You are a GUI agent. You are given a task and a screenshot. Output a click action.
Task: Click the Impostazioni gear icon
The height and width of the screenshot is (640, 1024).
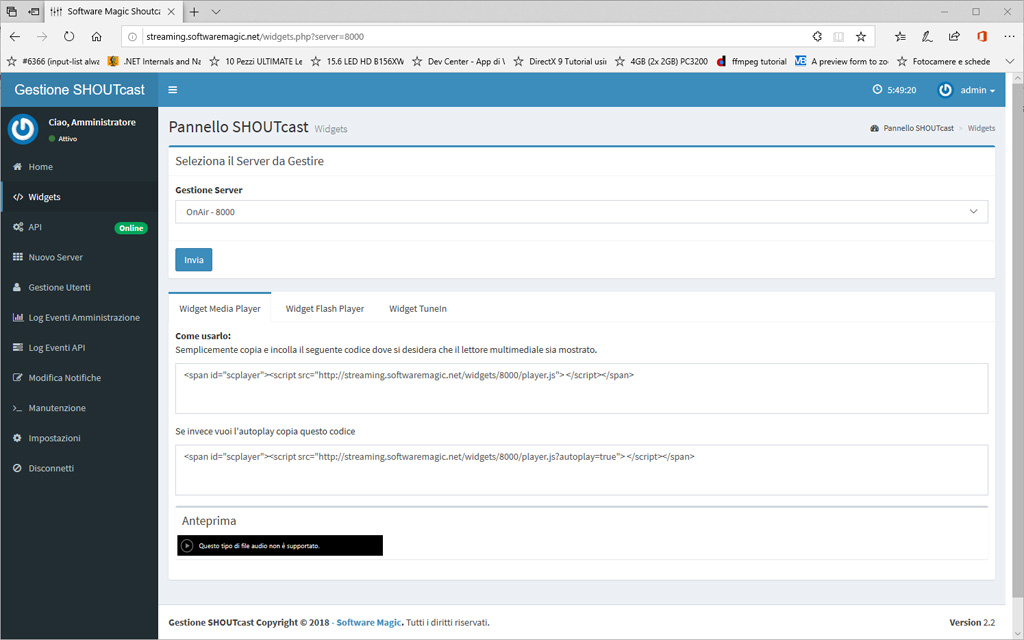point(18,438)
